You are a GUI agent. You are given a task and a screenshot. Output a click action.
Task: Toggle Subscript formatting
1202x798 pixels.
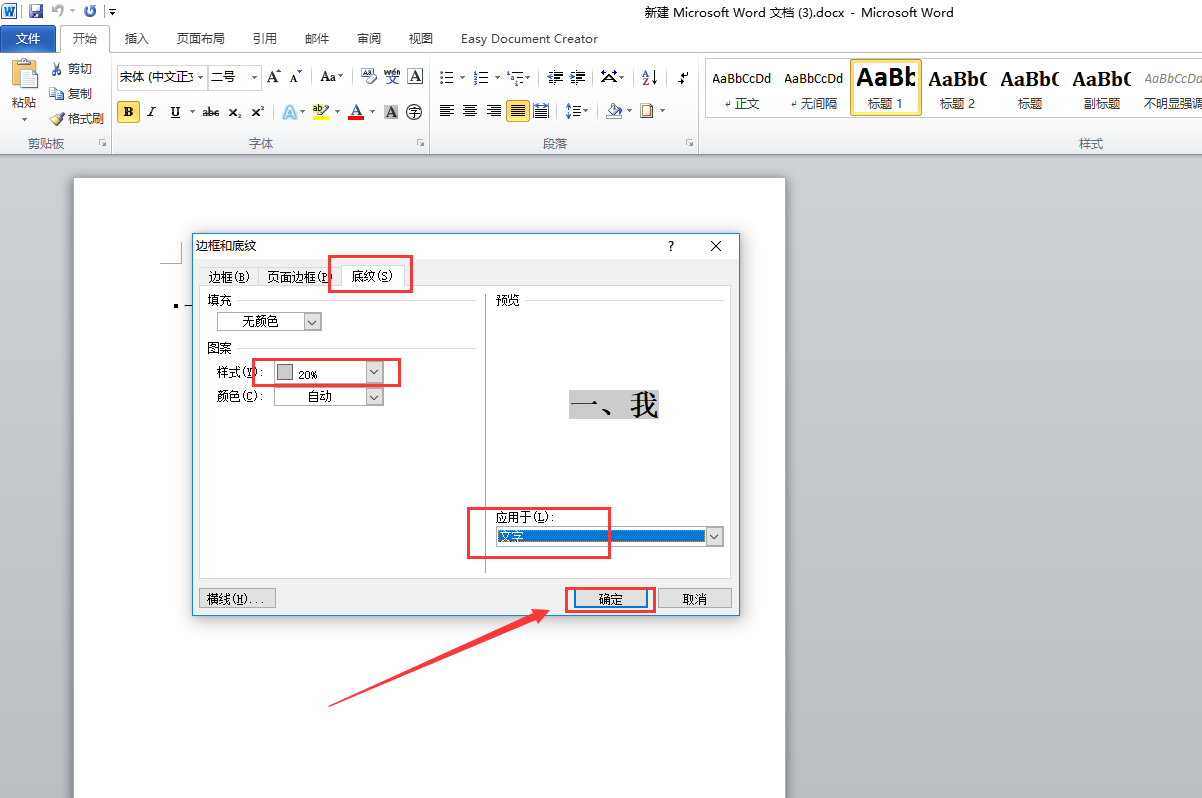click(234, 112)
